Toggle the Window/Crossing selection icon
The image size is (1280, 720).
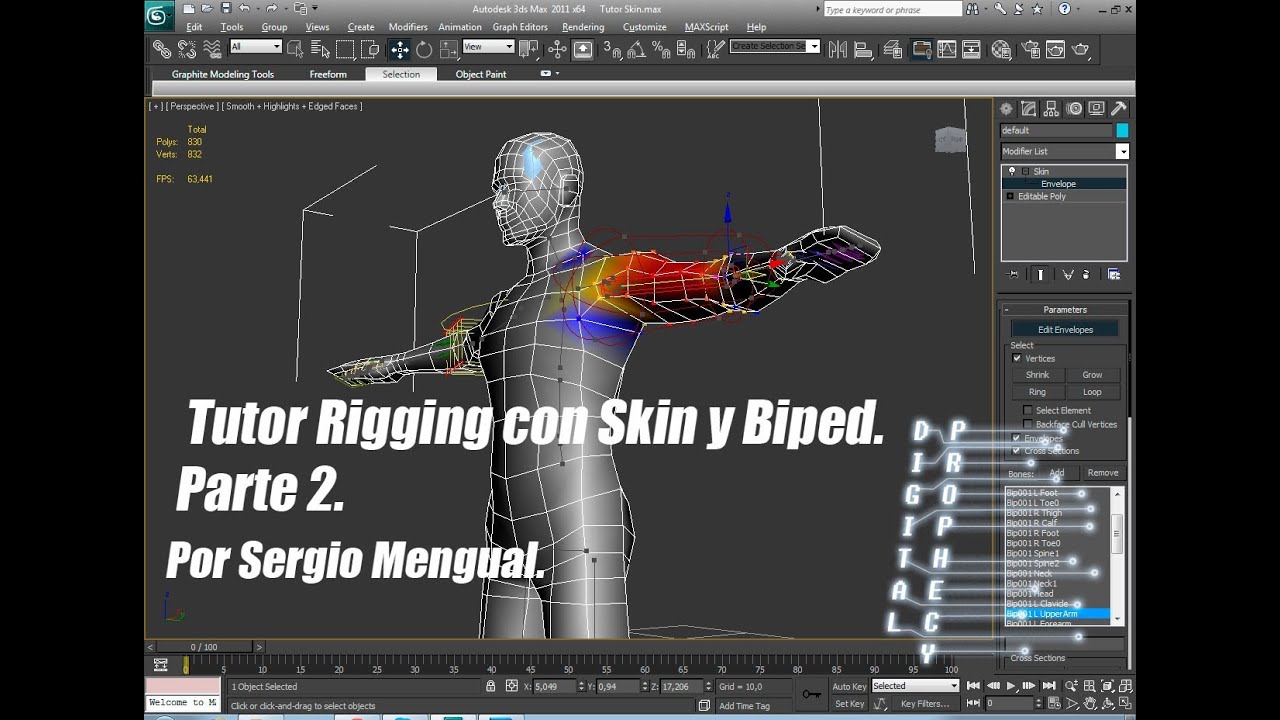click(x=370, y=49)
